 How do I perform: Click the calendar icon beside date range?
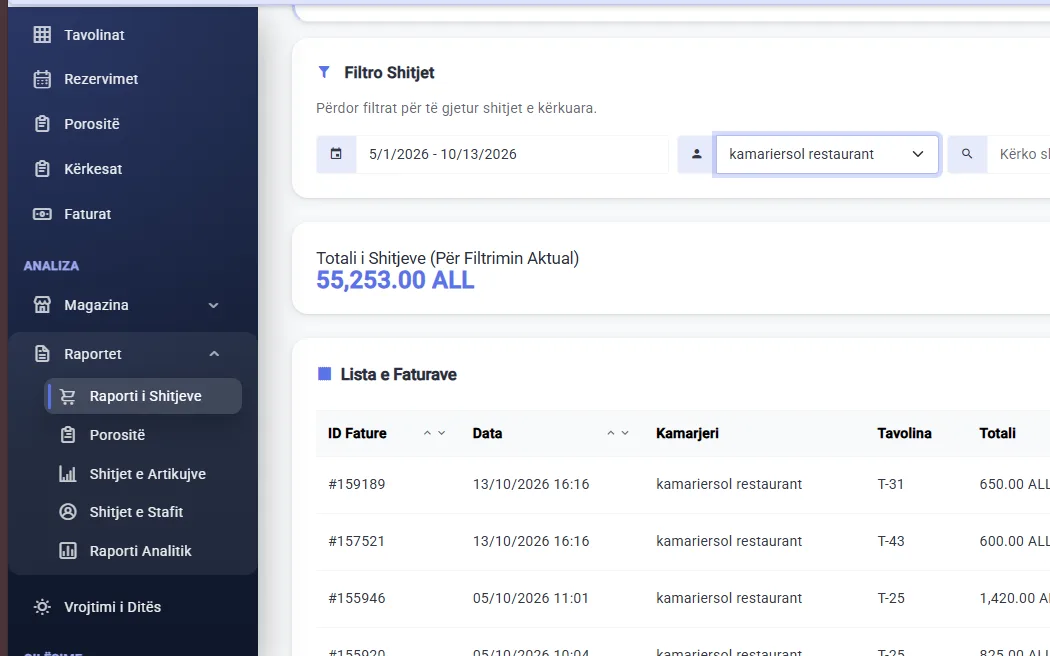pyautogui.click(x=336, y=154)
